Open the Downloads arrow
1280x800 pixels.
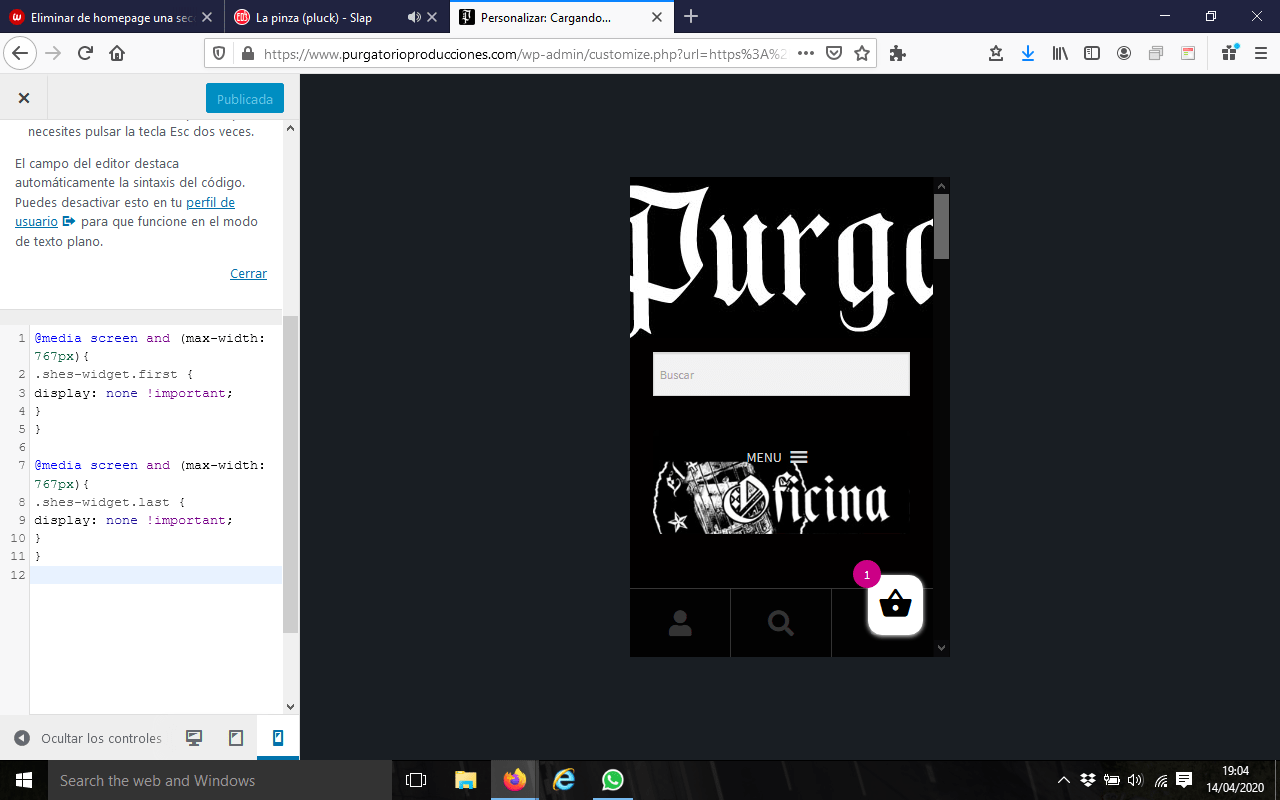[x=1028, y=53]
